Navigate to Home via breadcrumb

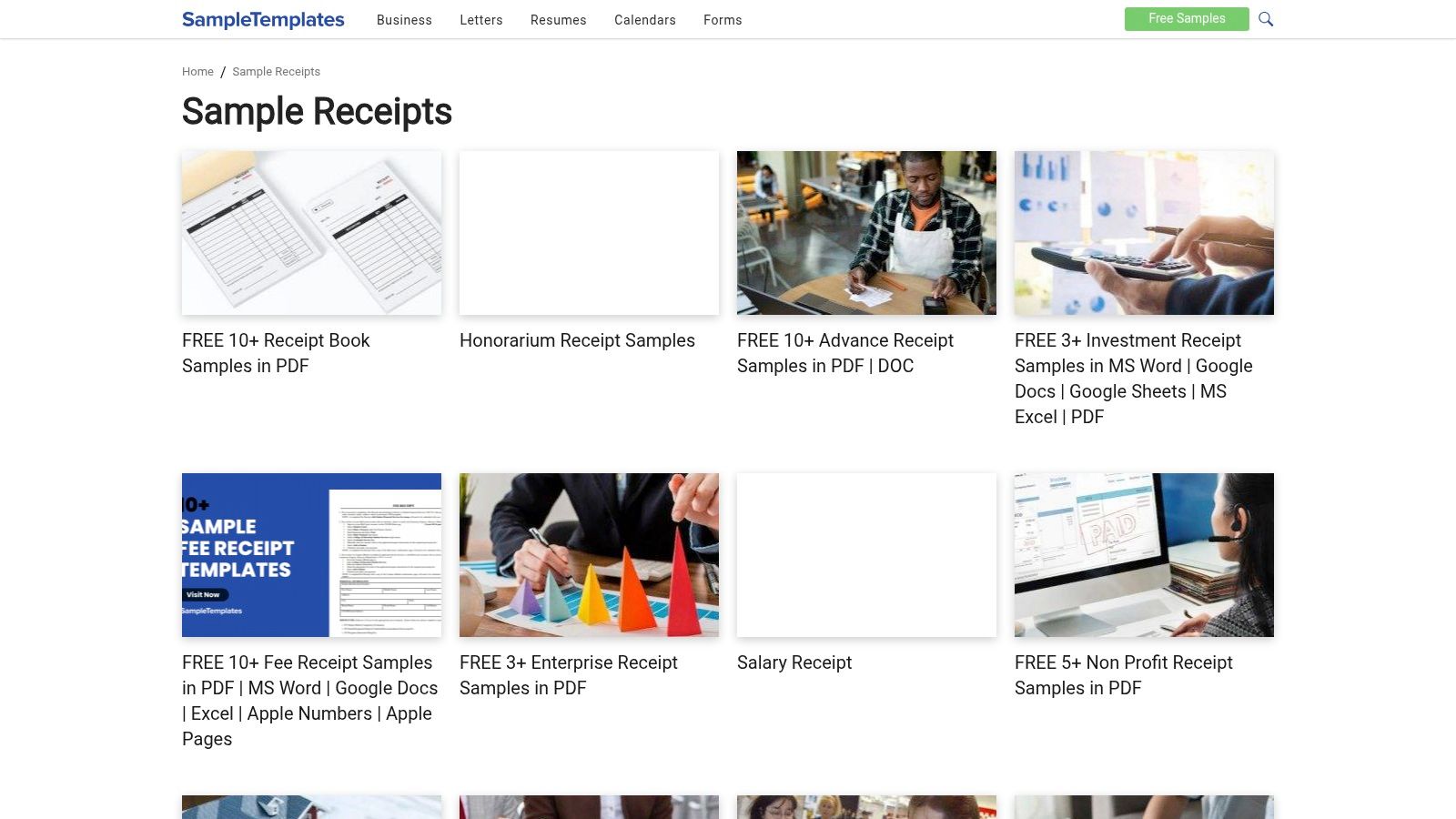(x=197, y=71)
